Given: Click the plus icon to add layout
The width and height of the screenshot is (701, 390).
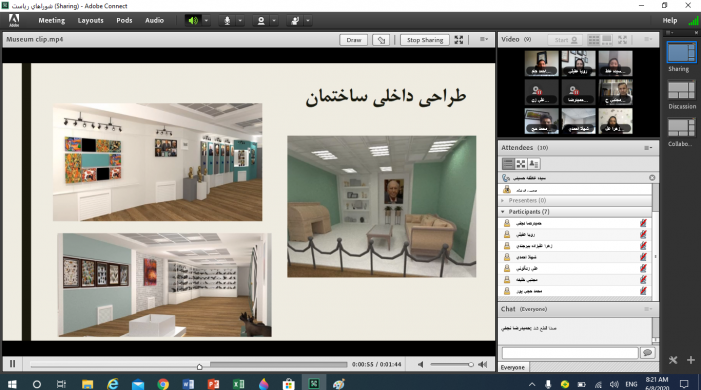Looking at the screenshot, I should click(x=691, y=360).
